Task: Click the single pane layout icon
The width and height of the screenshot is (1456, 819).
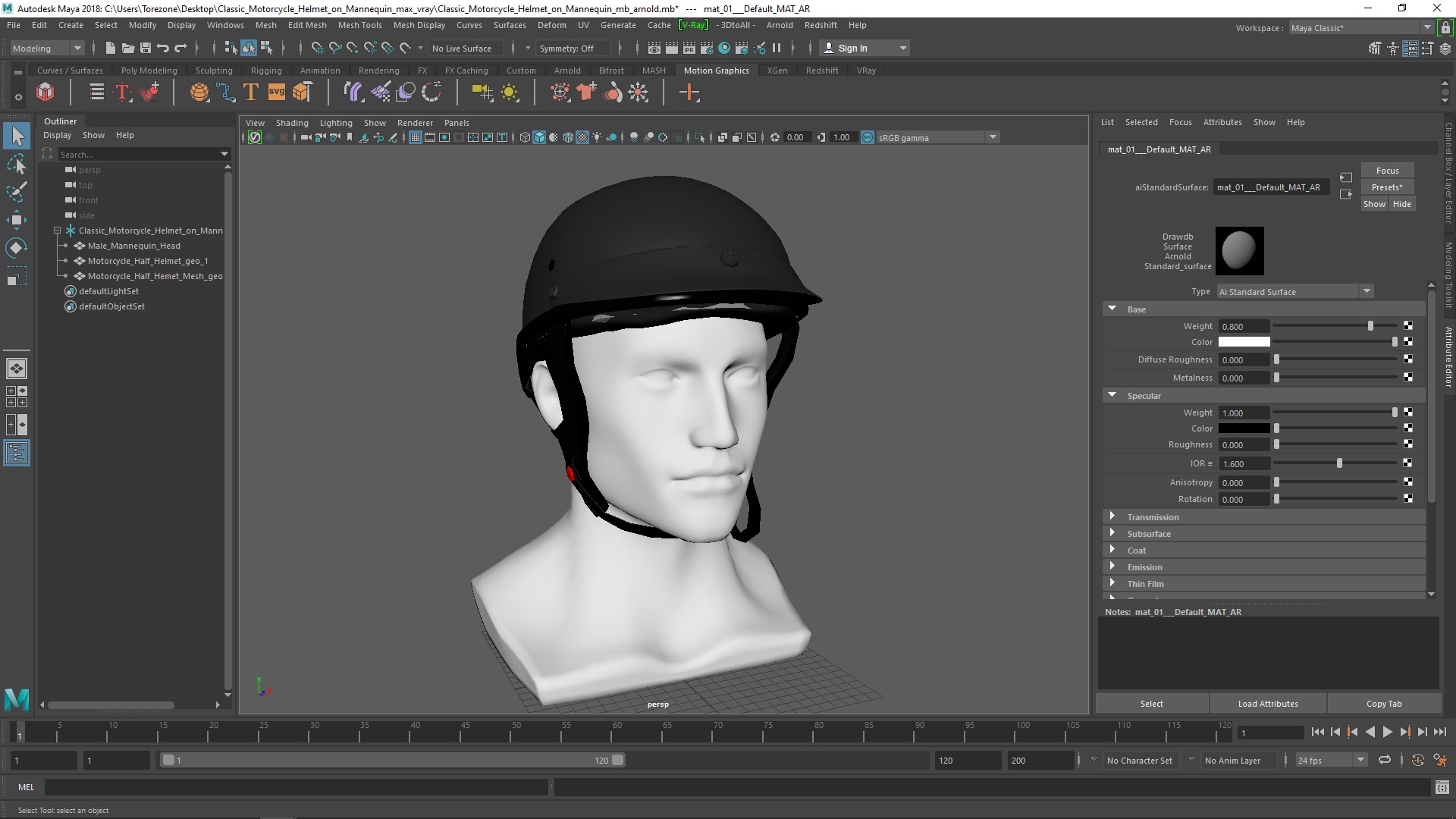Action: point(17,369)
